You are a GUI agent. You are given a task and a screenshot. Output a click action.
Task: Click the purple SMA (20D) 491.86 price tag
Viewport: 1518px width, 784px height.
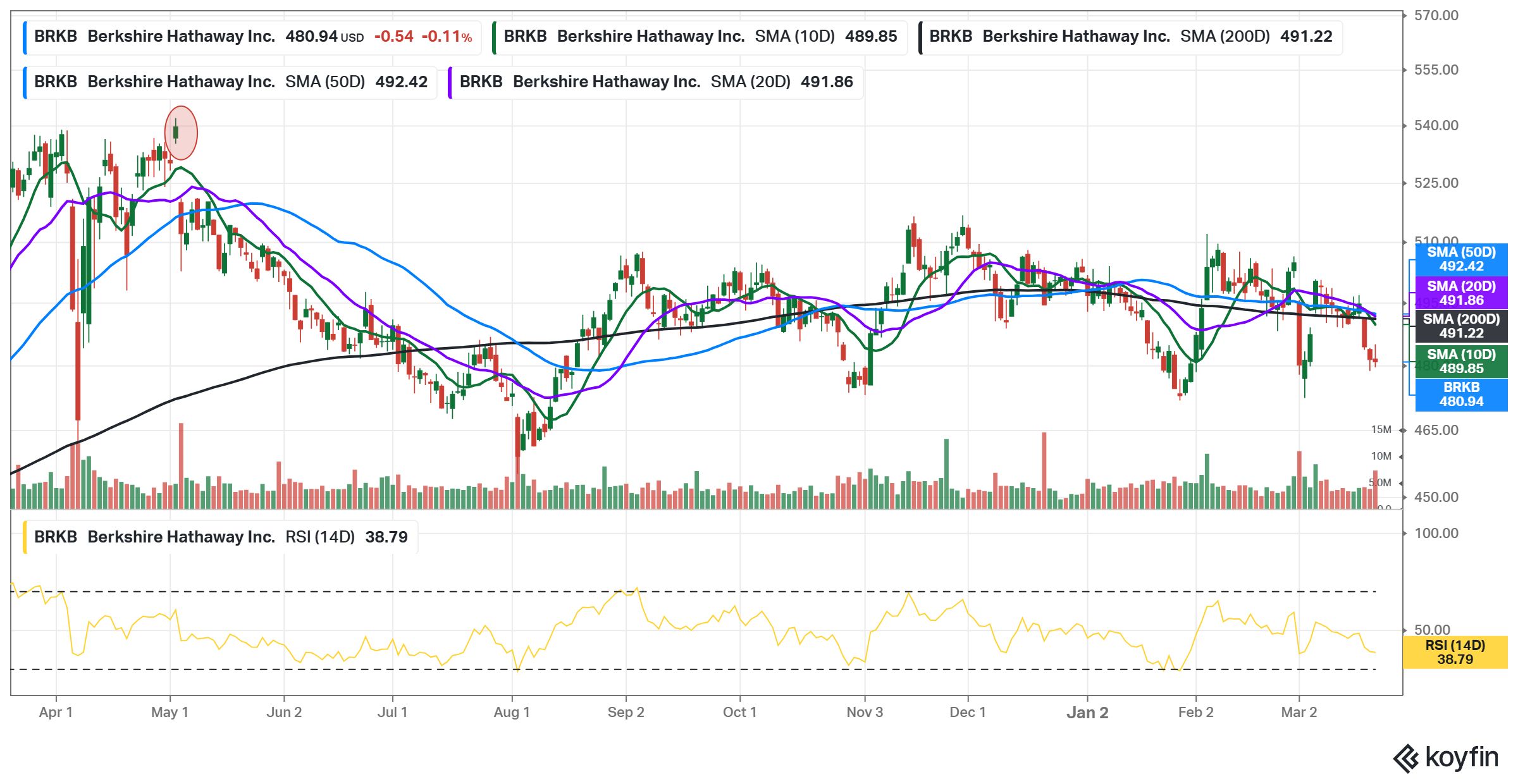[1461, 293]
